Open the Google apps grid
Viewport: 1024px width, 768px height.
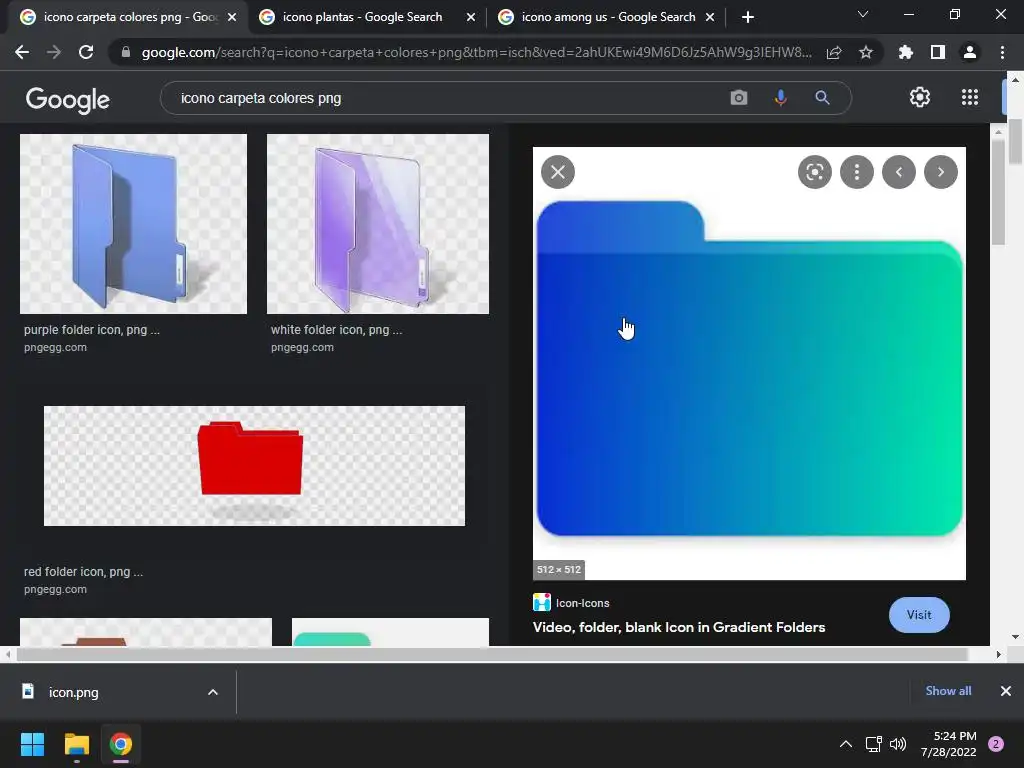coord(970,97)
